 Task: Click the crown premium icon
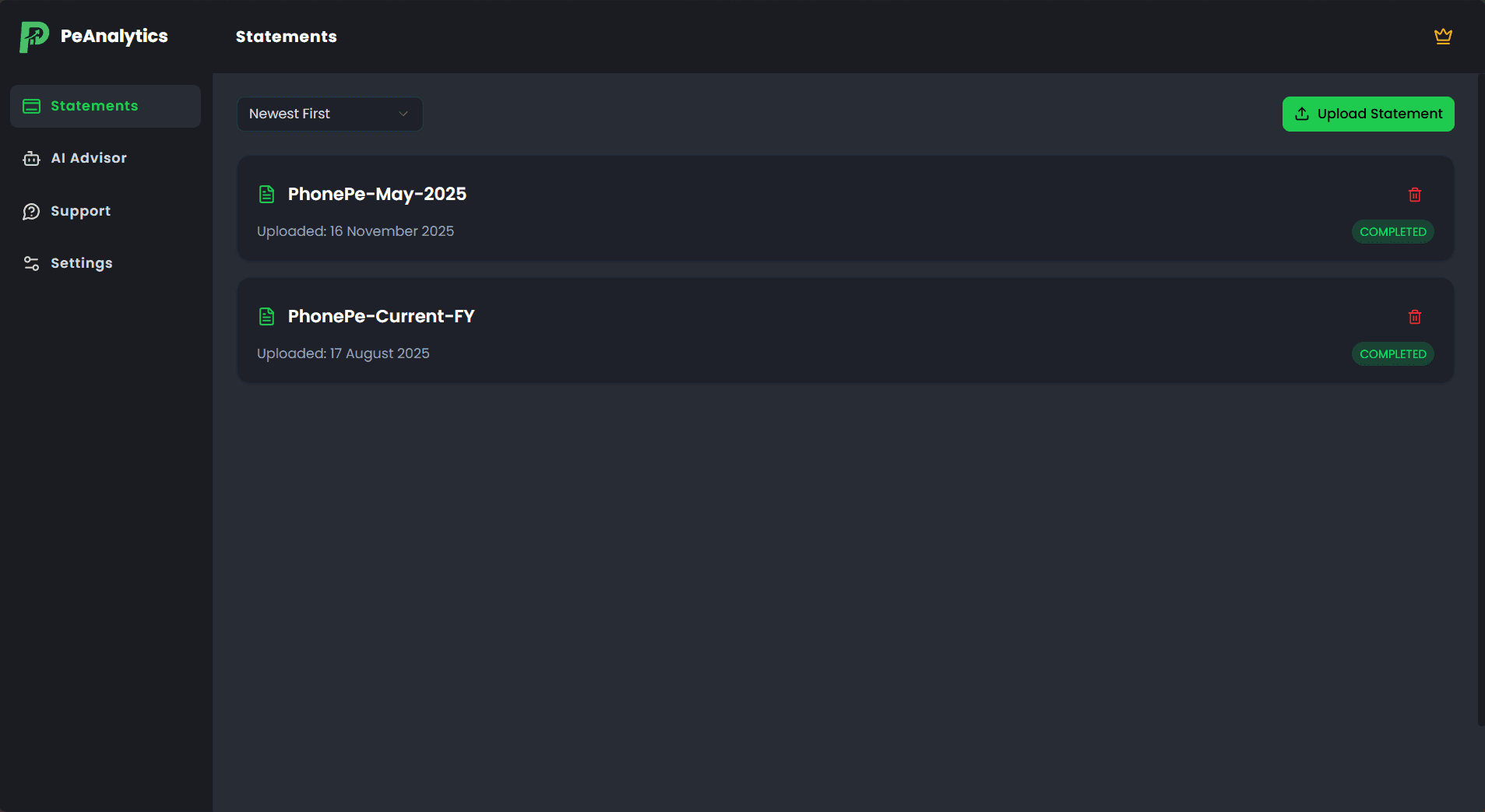1442,36
